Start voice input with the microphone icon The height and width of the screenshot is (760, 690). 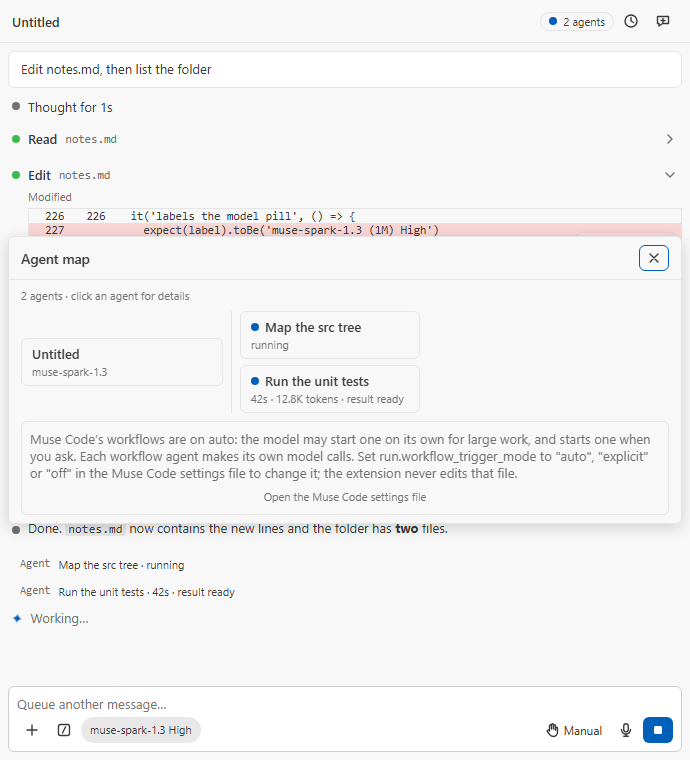click(x=626, y=730)
